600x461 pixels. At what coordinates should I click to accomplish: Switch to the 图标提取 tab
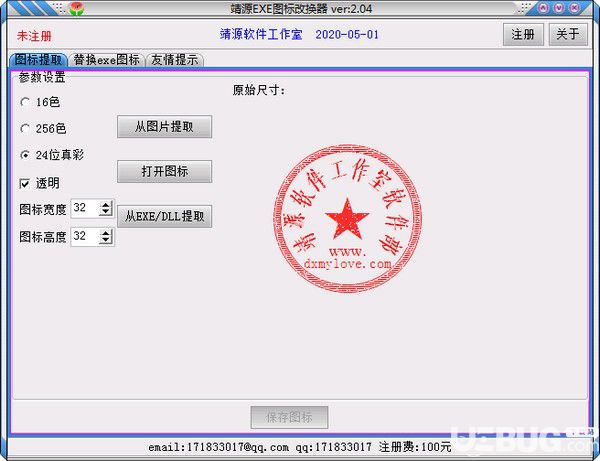[38, 60]
